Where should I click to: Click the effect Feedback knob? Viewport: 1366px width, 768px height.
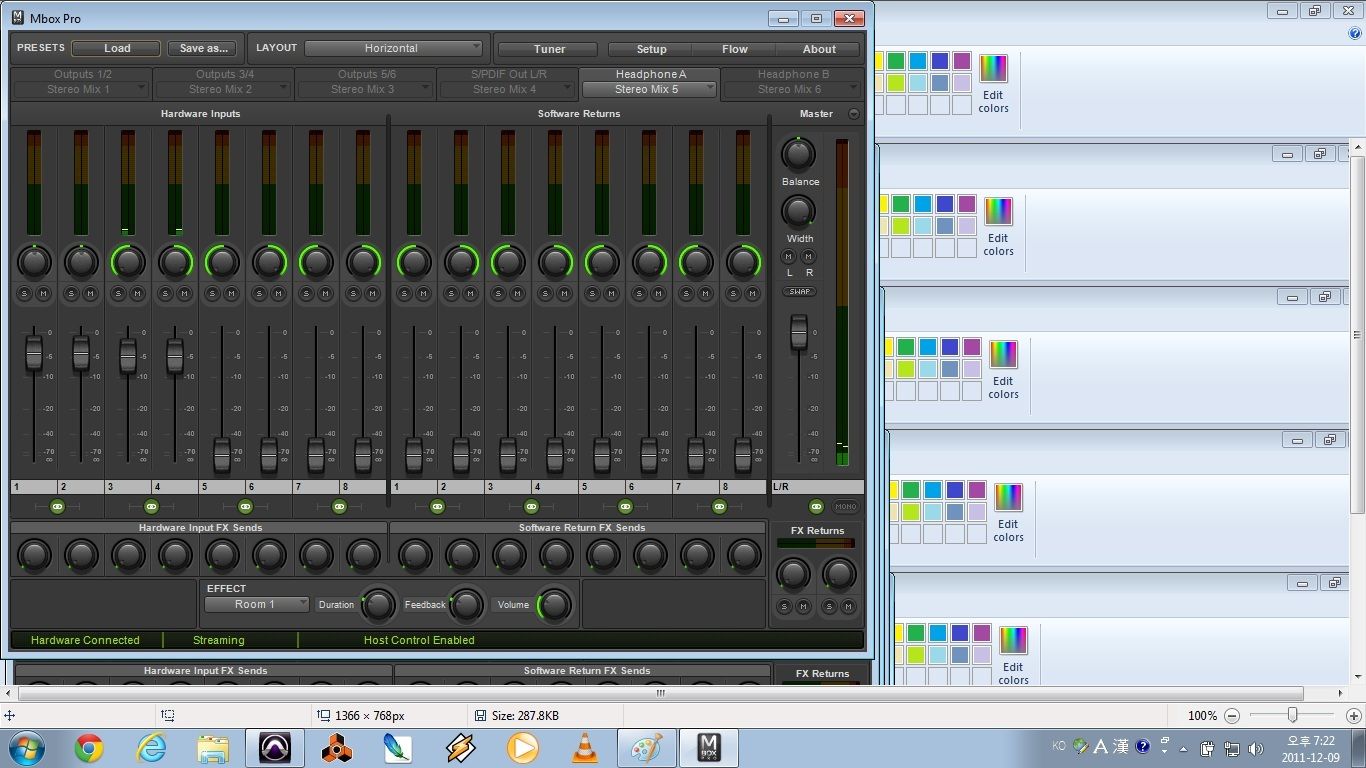[x=467, y=604]
